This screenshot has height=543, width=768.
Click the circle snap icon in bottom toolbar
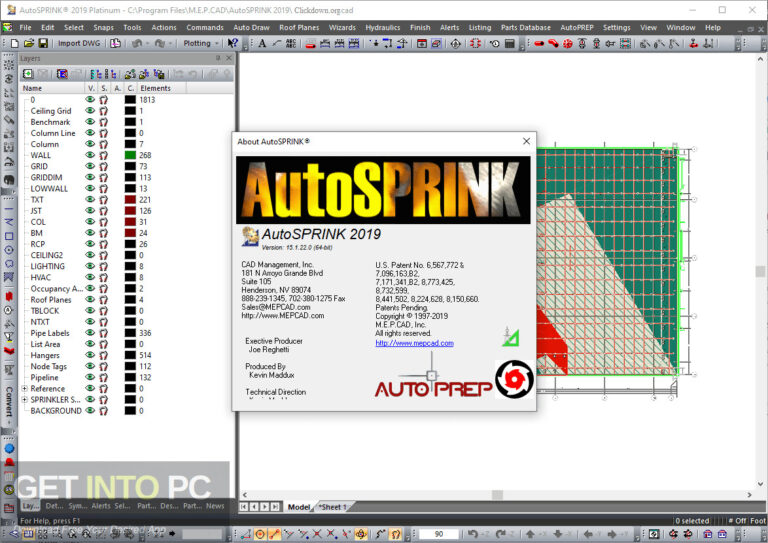(260, 534)
